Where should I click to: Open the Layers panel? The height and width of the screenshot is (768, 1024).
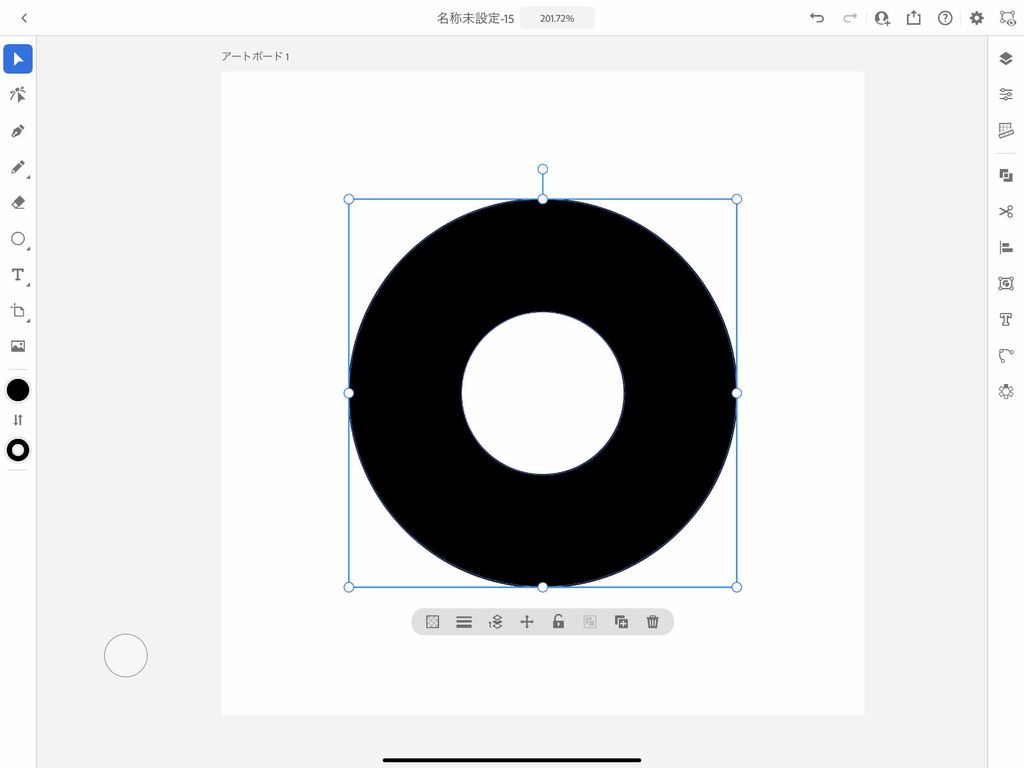(x=1006, y=59)
